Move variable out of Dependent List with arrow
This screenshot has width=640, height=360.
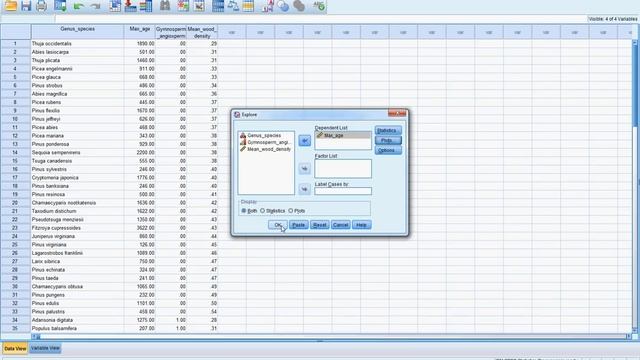pyautogui.click(x=304, y=141)
